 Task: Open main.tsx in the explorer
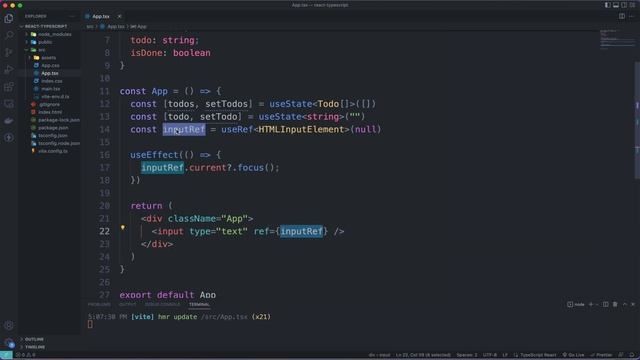pos(51,89)
